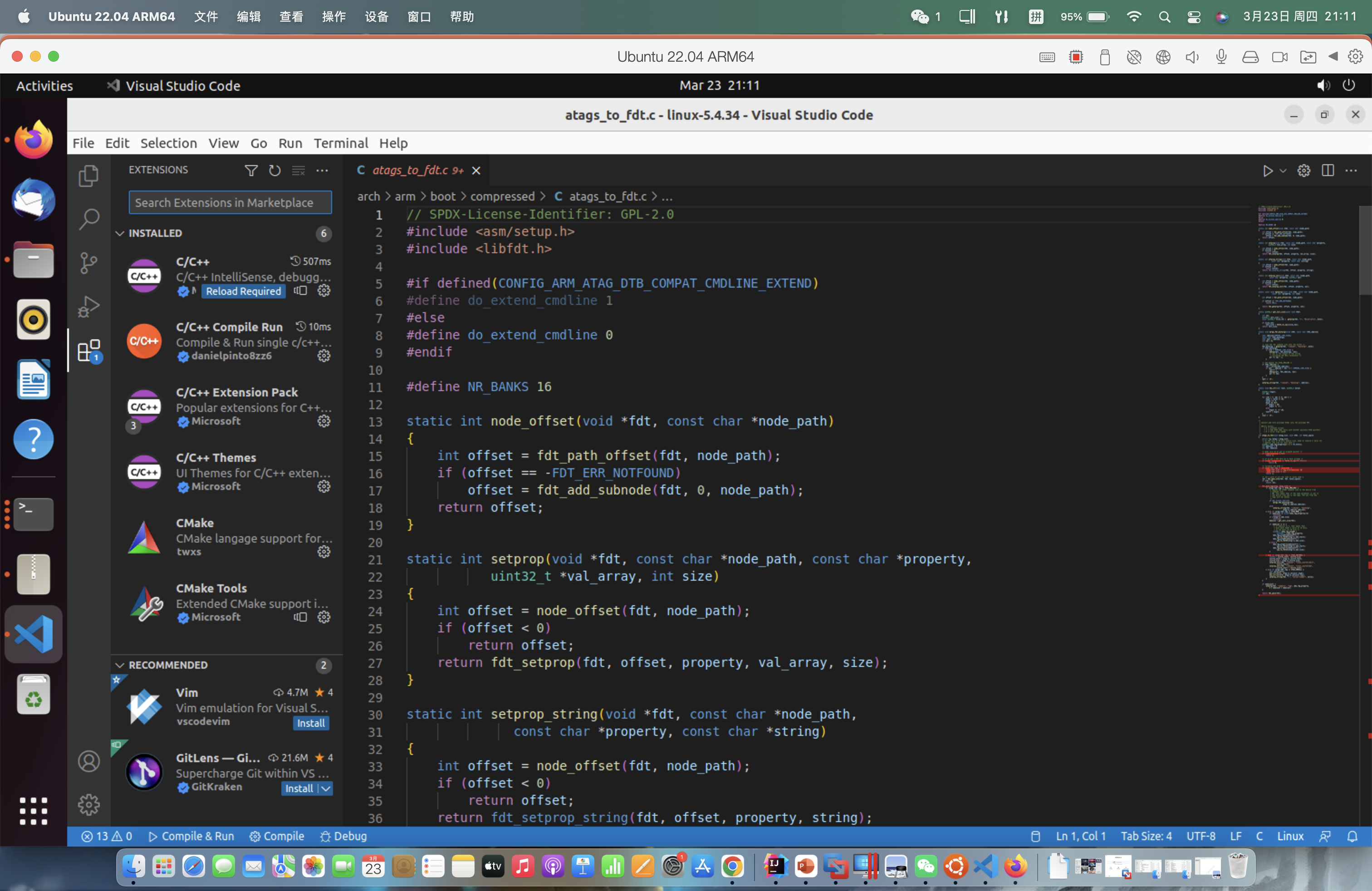This screenshot has width=1372, height=891.
Task: Select the Extensions view icon
Action: [88, 350]
